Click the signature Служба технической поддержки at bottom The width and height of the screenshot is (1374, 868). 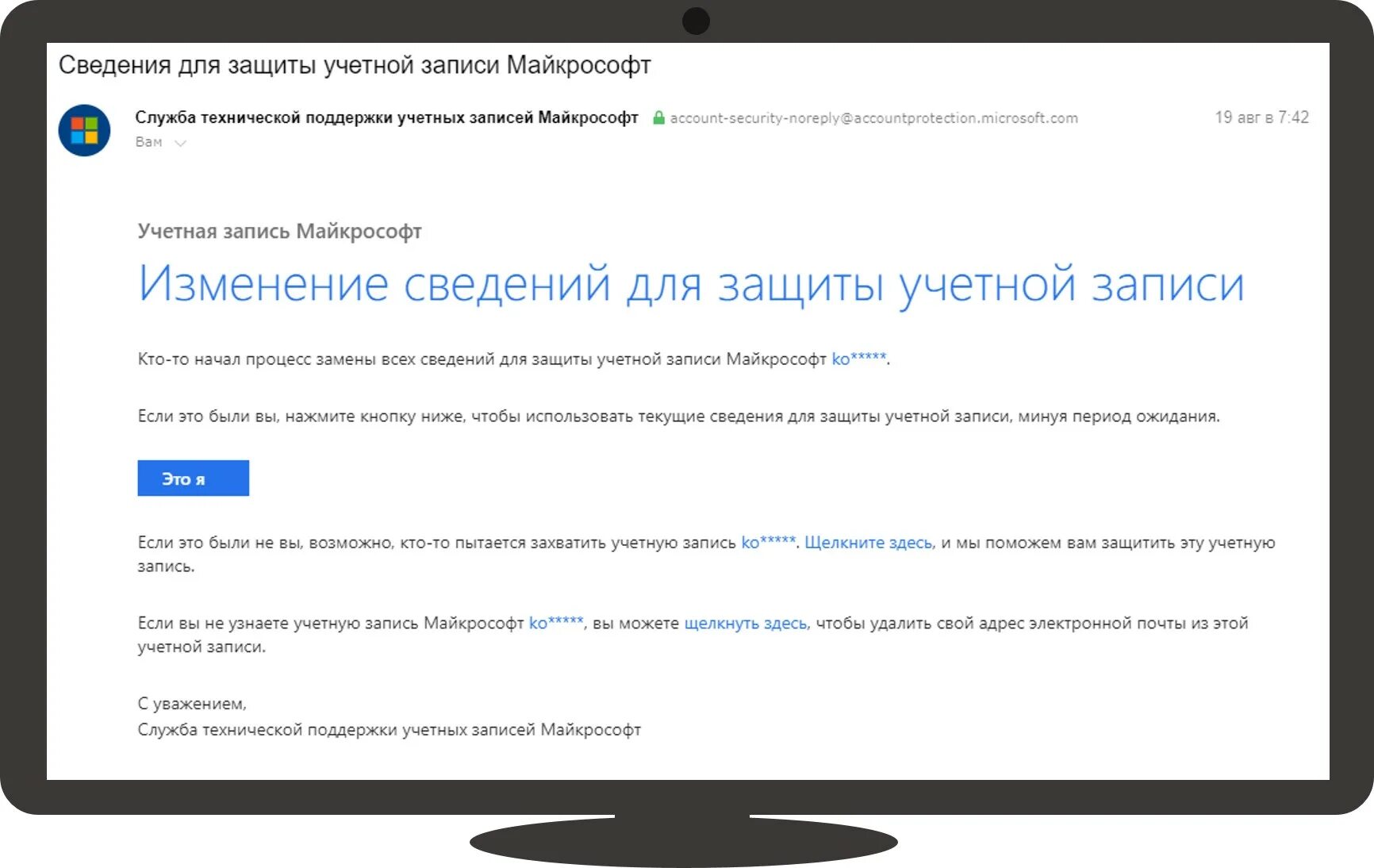[389, 730]
